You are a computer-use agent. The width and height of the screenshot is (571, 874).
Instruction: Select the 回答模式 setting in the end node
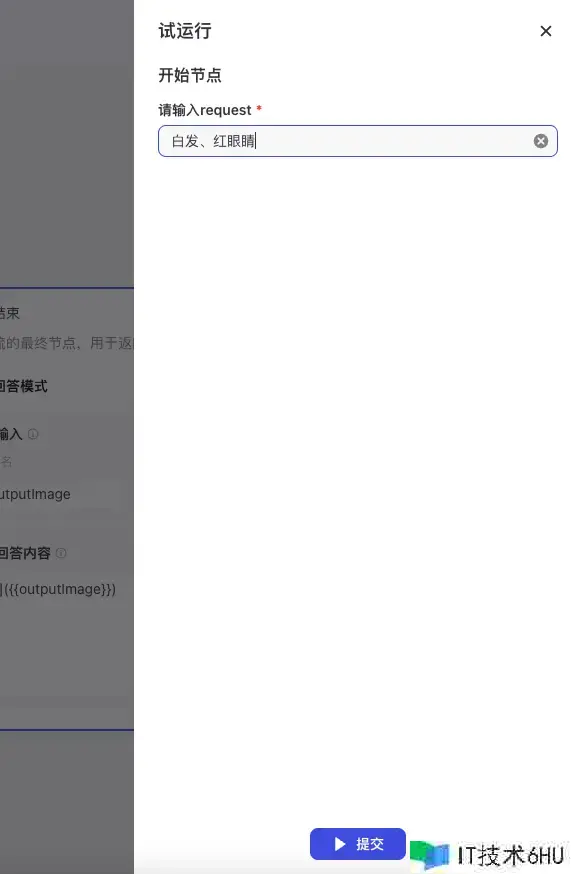pos(23,386)
